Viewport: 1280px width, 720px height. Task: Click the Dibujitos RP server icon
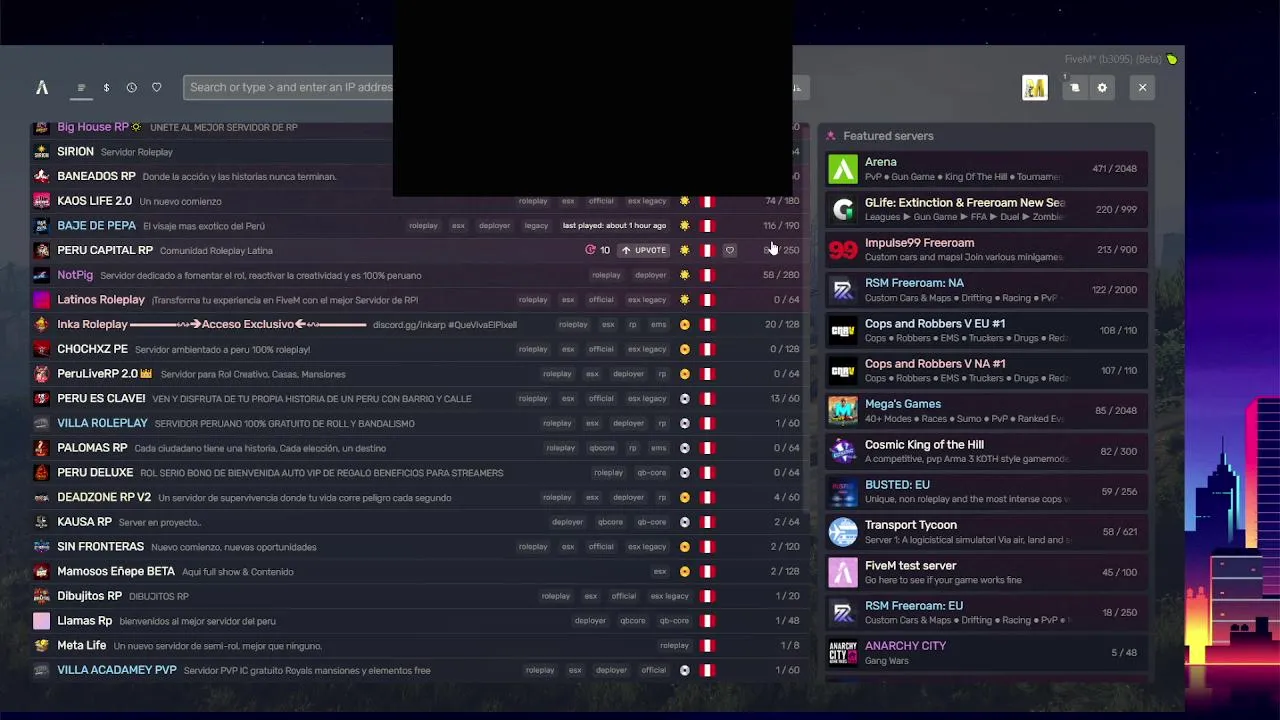41,596
